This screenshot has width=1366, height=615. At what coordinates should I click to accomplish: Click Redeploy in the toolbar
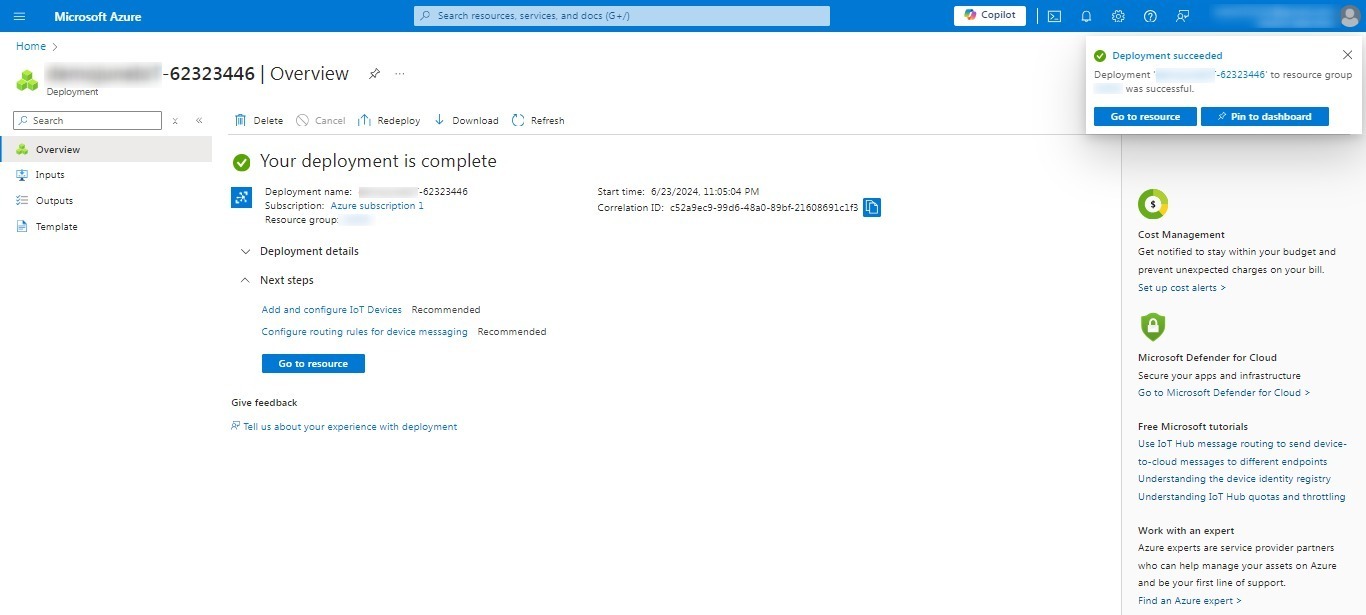[389, 121]
